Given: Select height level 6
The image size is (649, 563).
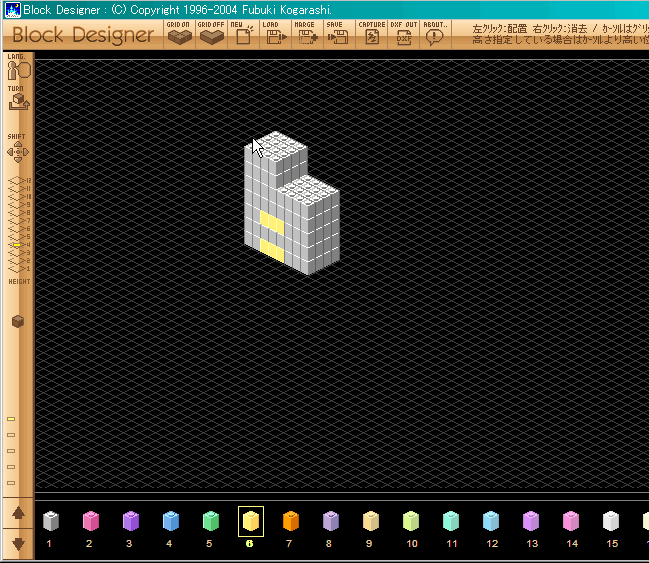Looking at the screenshot, I should 19,229.
